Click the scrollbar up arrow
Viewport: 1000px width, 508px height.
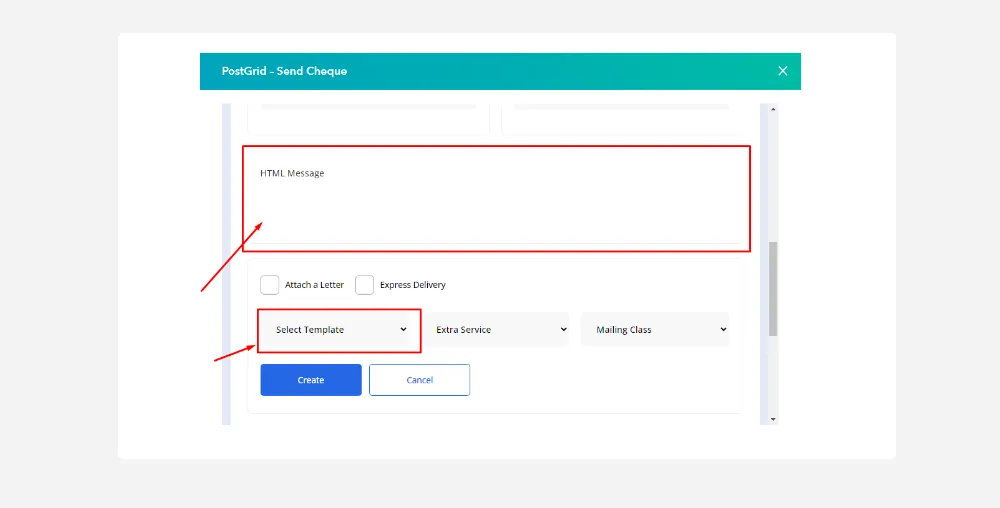(x=773, y=110)
